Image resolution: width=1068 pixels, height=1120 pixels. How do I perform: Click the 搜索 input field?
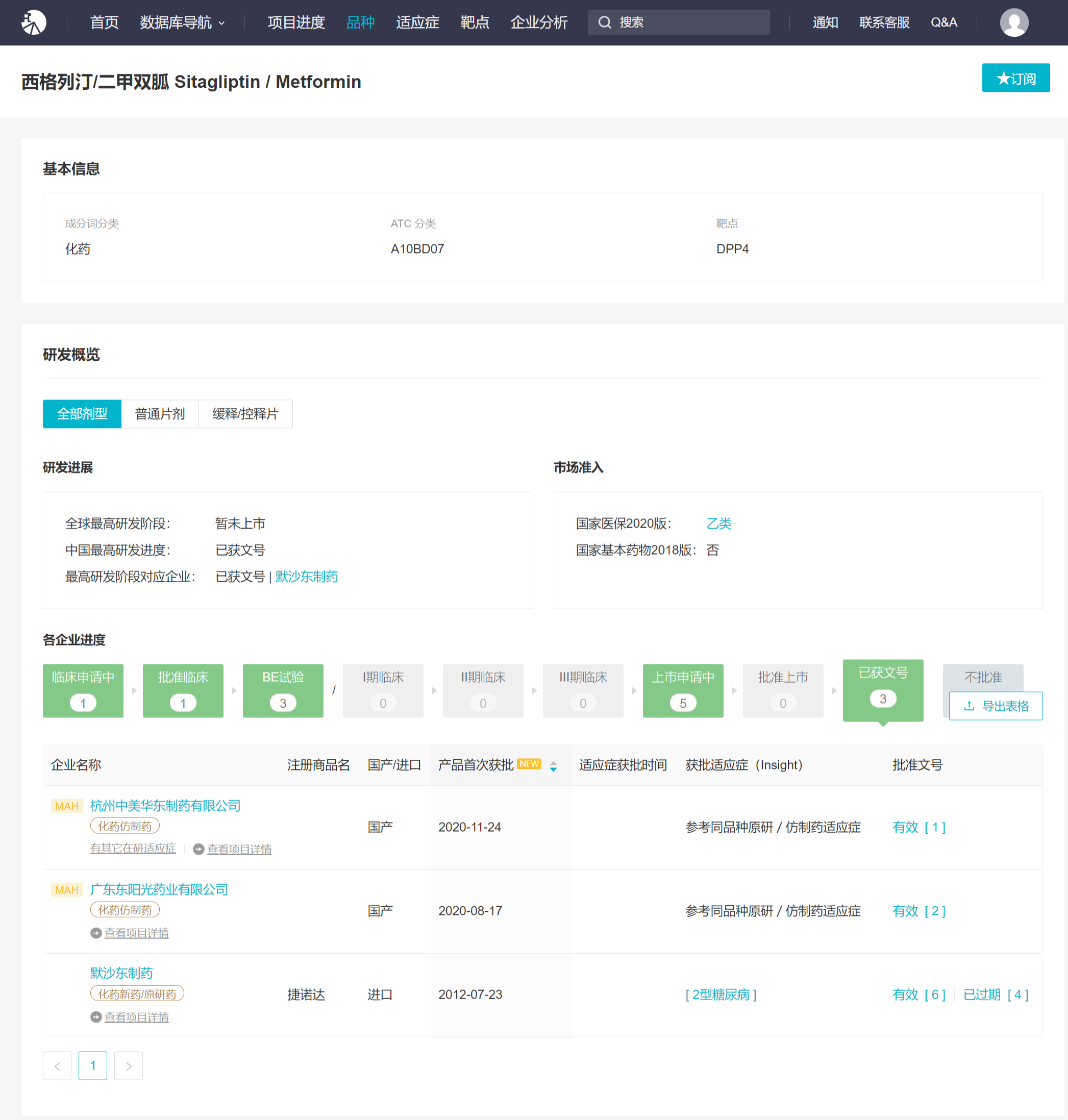pyautogui.click(x=679, y=22)
